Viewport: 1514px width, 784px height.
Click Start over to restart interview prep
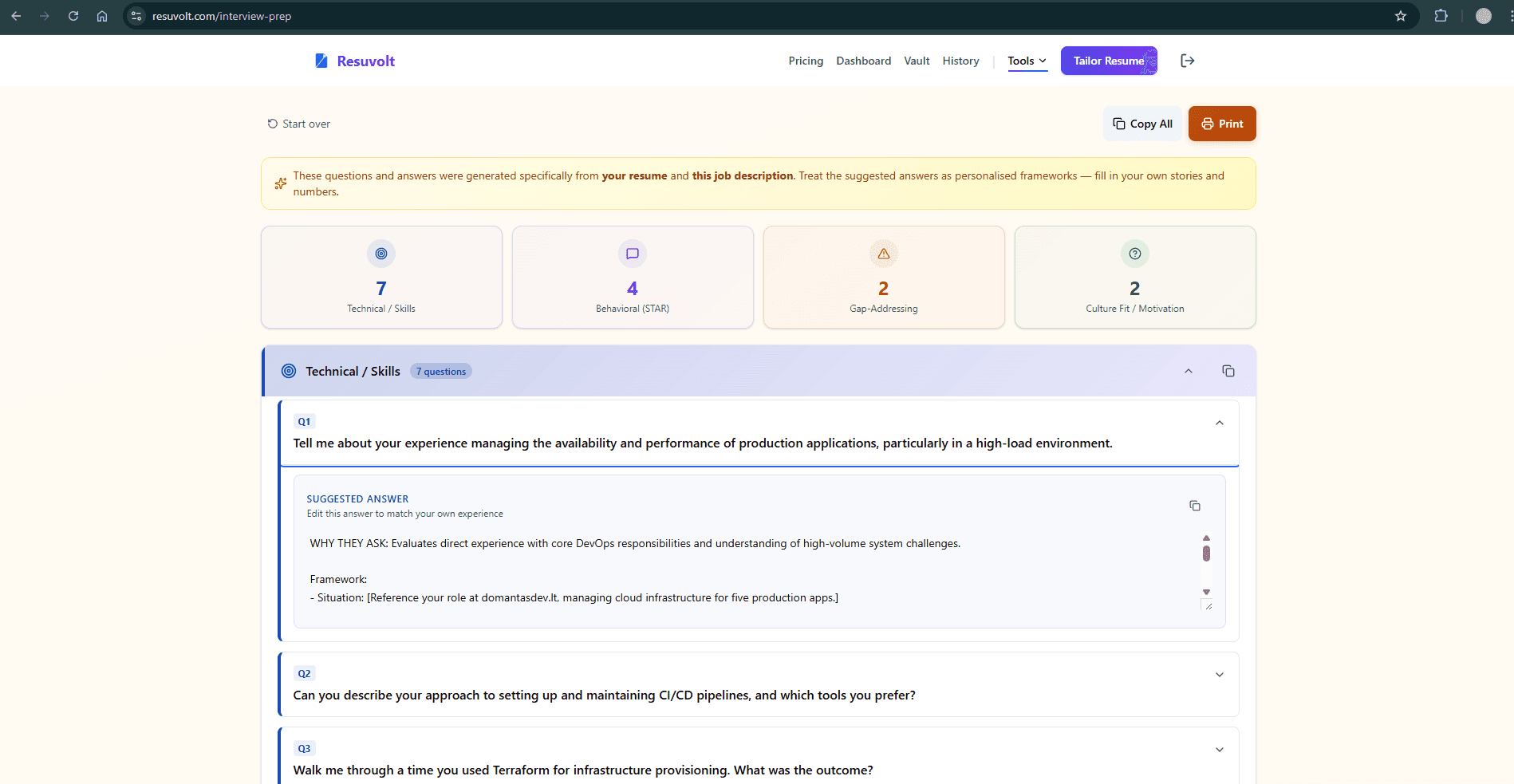coord(298,123)
